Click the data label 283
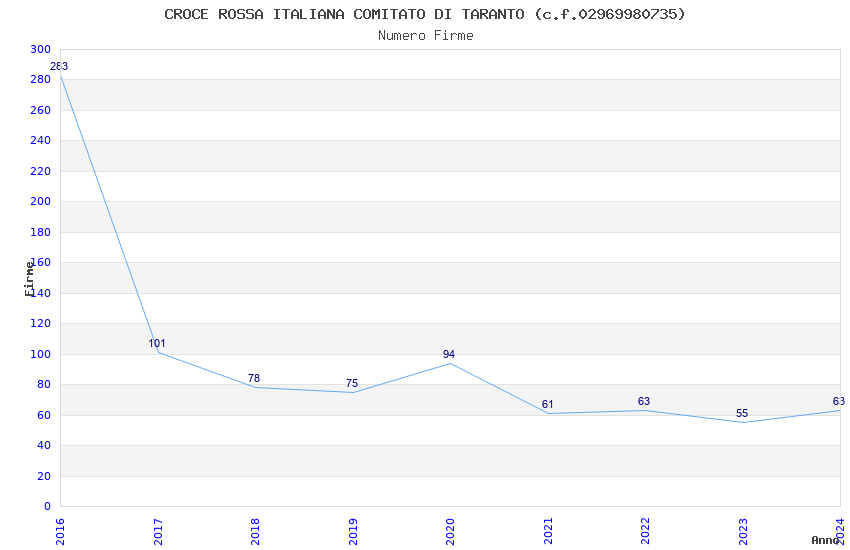The height and width of the screenshot is (550, 850). [x=59, y=67]
